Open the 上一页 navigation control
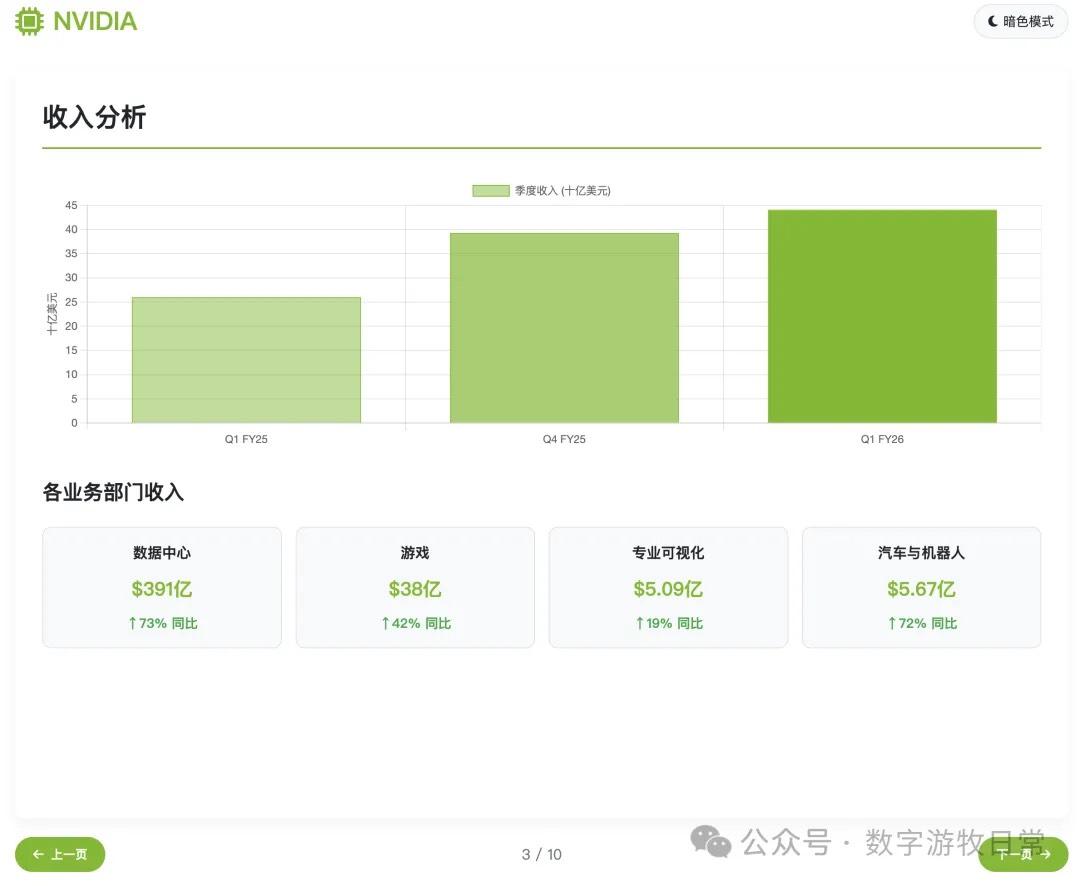The image size is (1080, 886). 60,854
